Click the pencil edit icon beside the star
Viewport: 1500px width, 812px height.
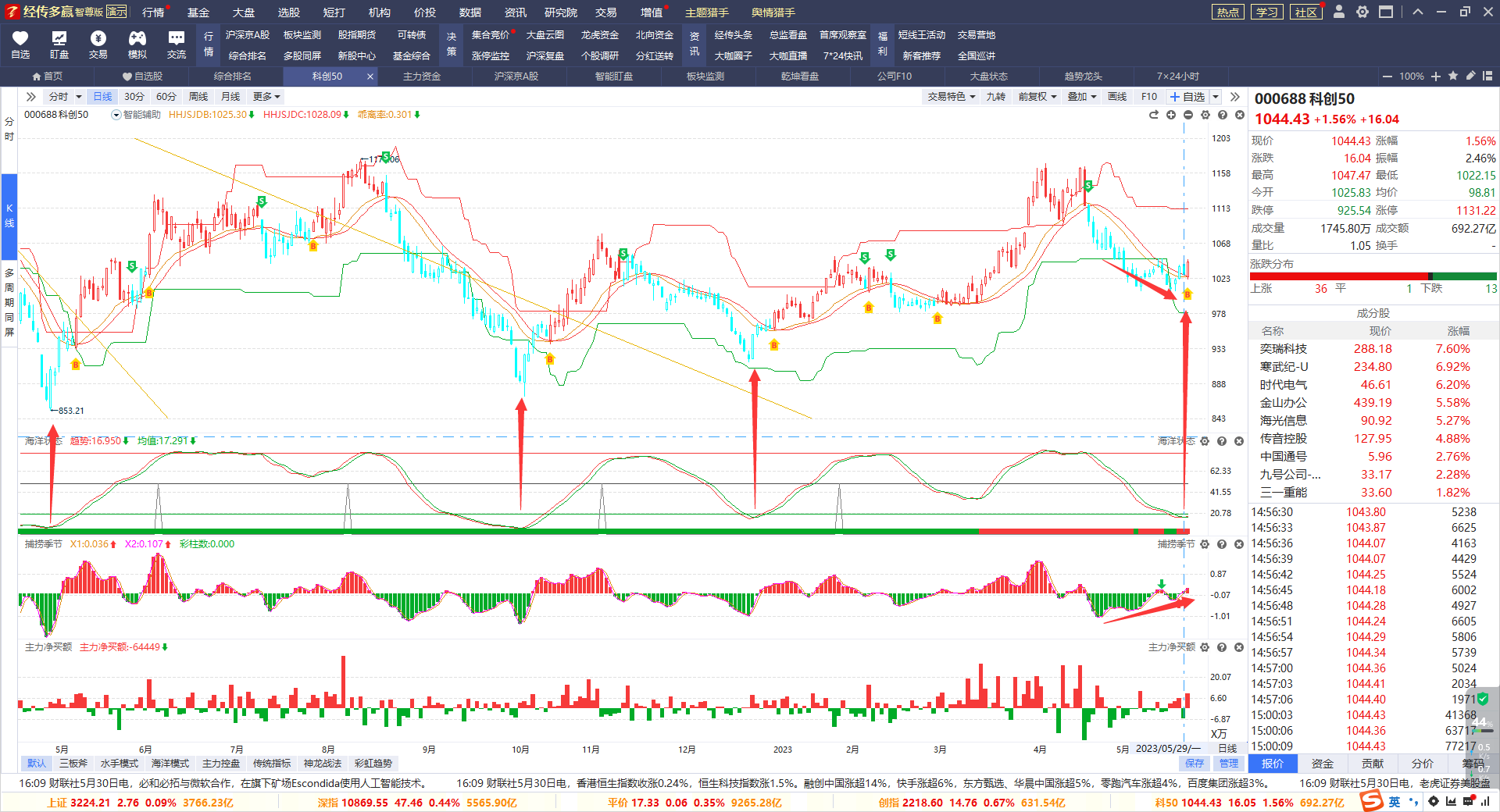1470,76
